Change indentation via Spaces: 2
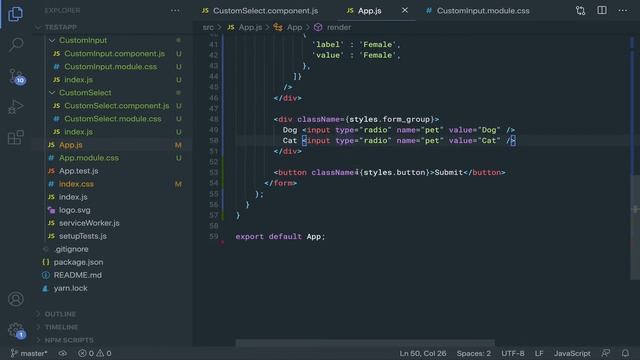The height and width of the screenshot is (360, 640). click(x=473, y=353)
